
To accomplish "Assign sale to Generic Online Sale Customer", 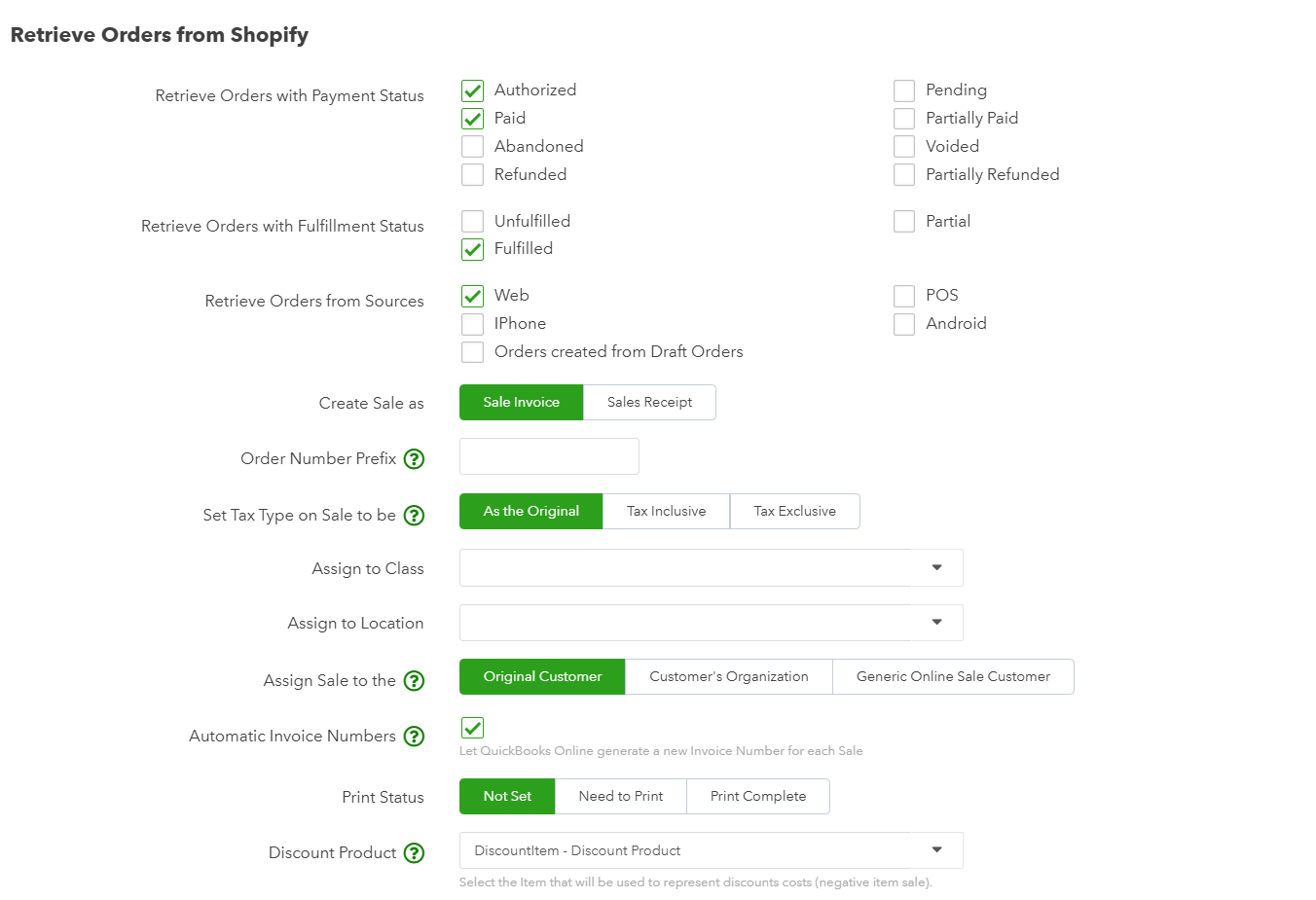I will [953, 676].
